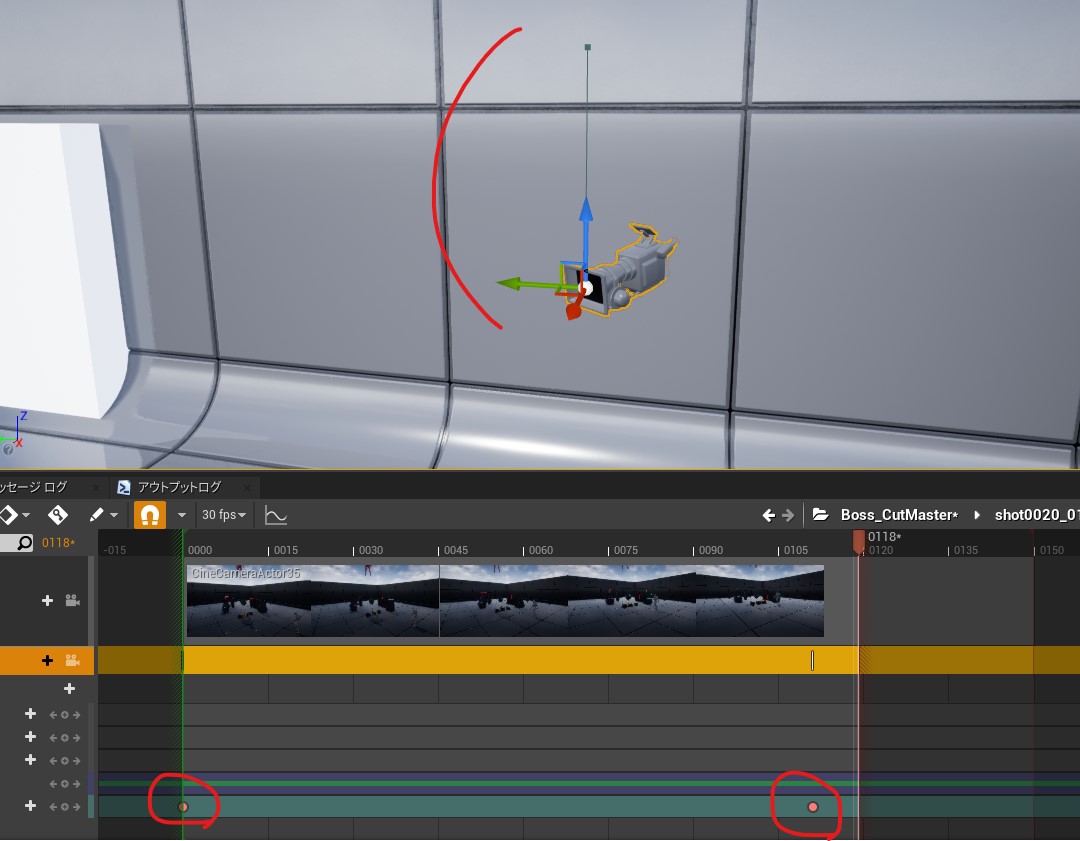Image resolution: width=1080 pixels, height=841 pixels.
Task: Click the red playhead handle at 0118
Action: click(858, 541)
